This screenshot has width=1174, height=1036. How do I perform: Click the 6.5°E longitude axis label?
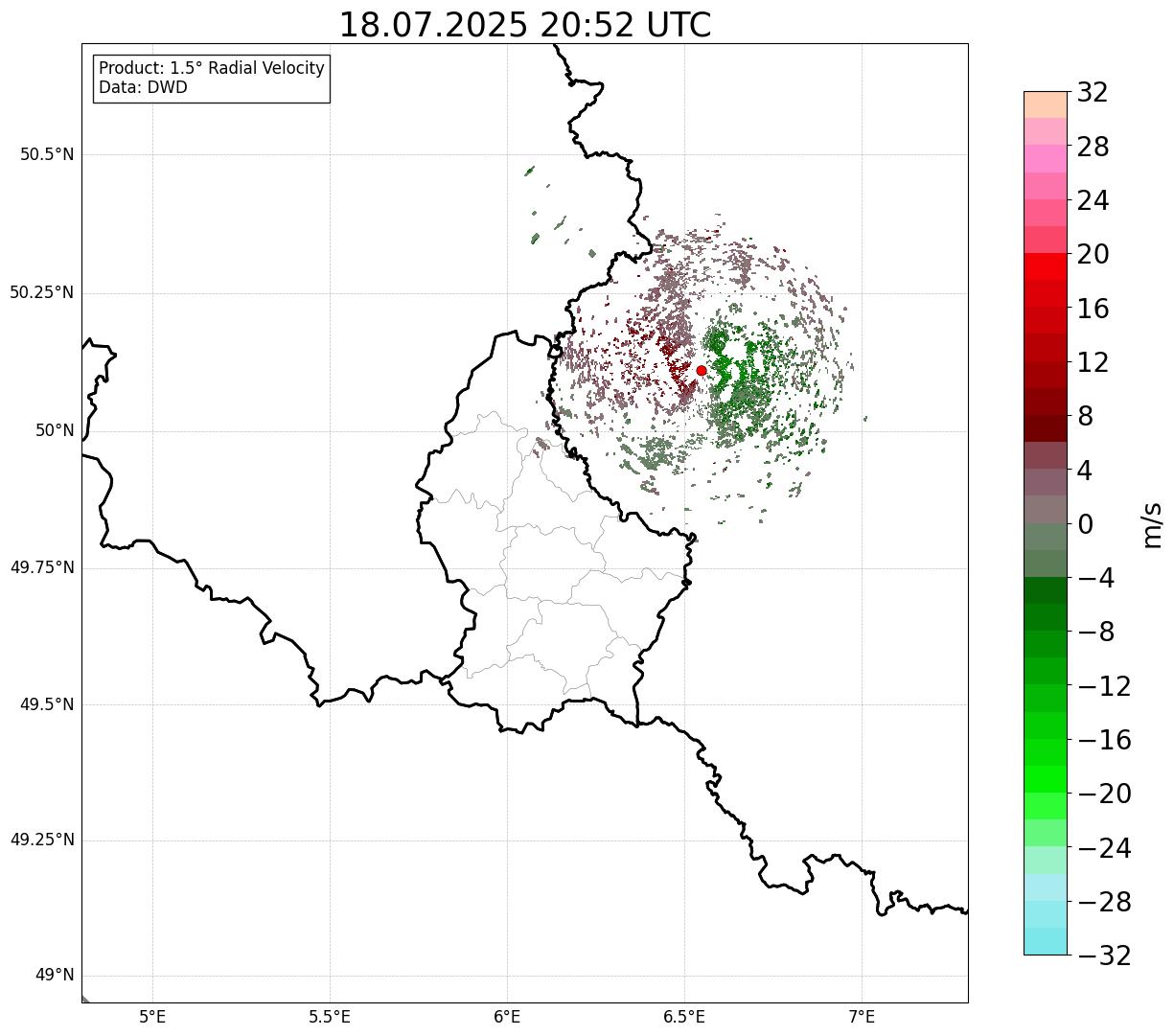[x=684, y=1017]
